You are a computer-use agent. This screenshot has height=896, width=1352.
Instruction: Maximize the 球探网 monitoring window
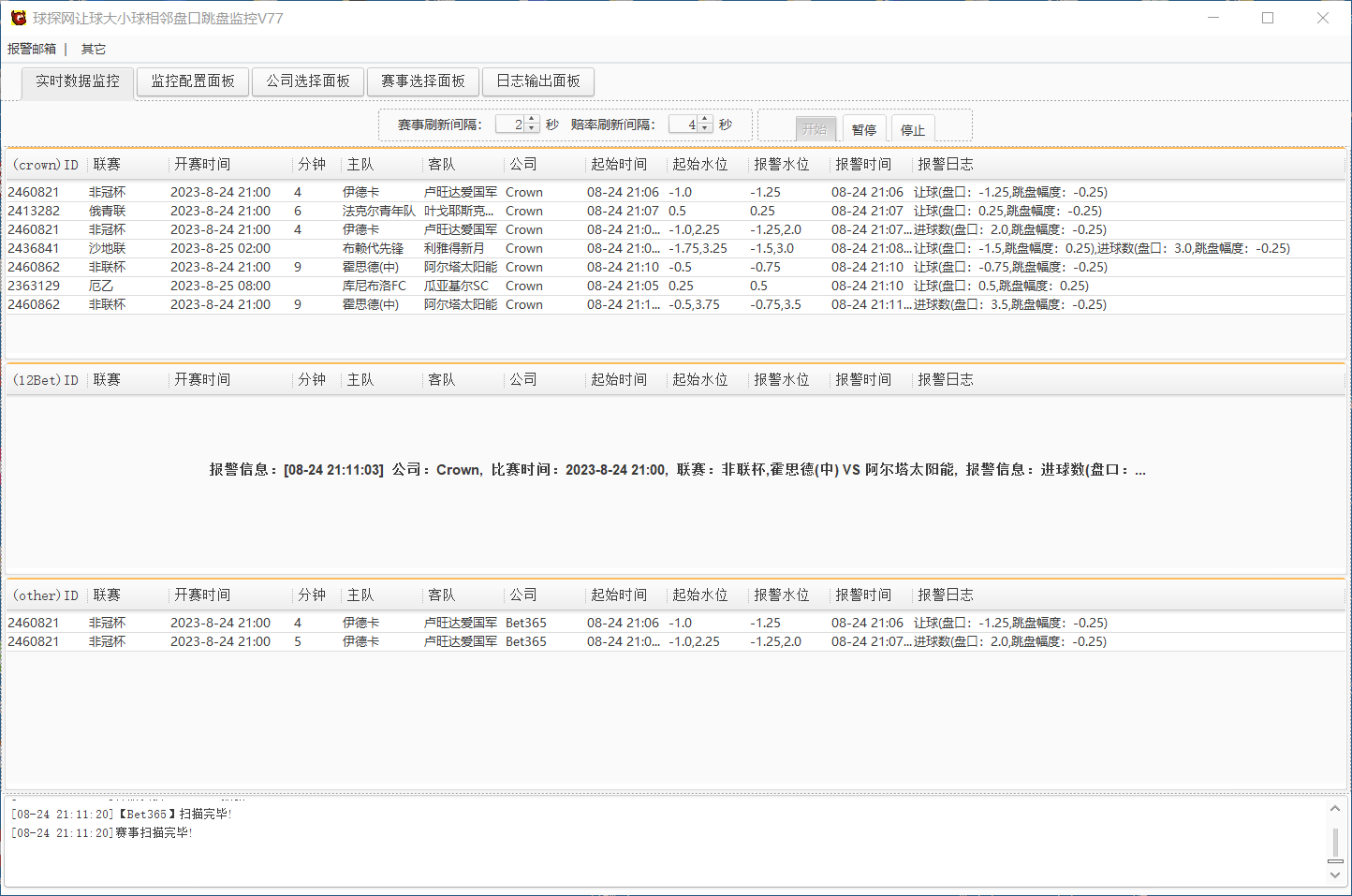click(1268, 18)
